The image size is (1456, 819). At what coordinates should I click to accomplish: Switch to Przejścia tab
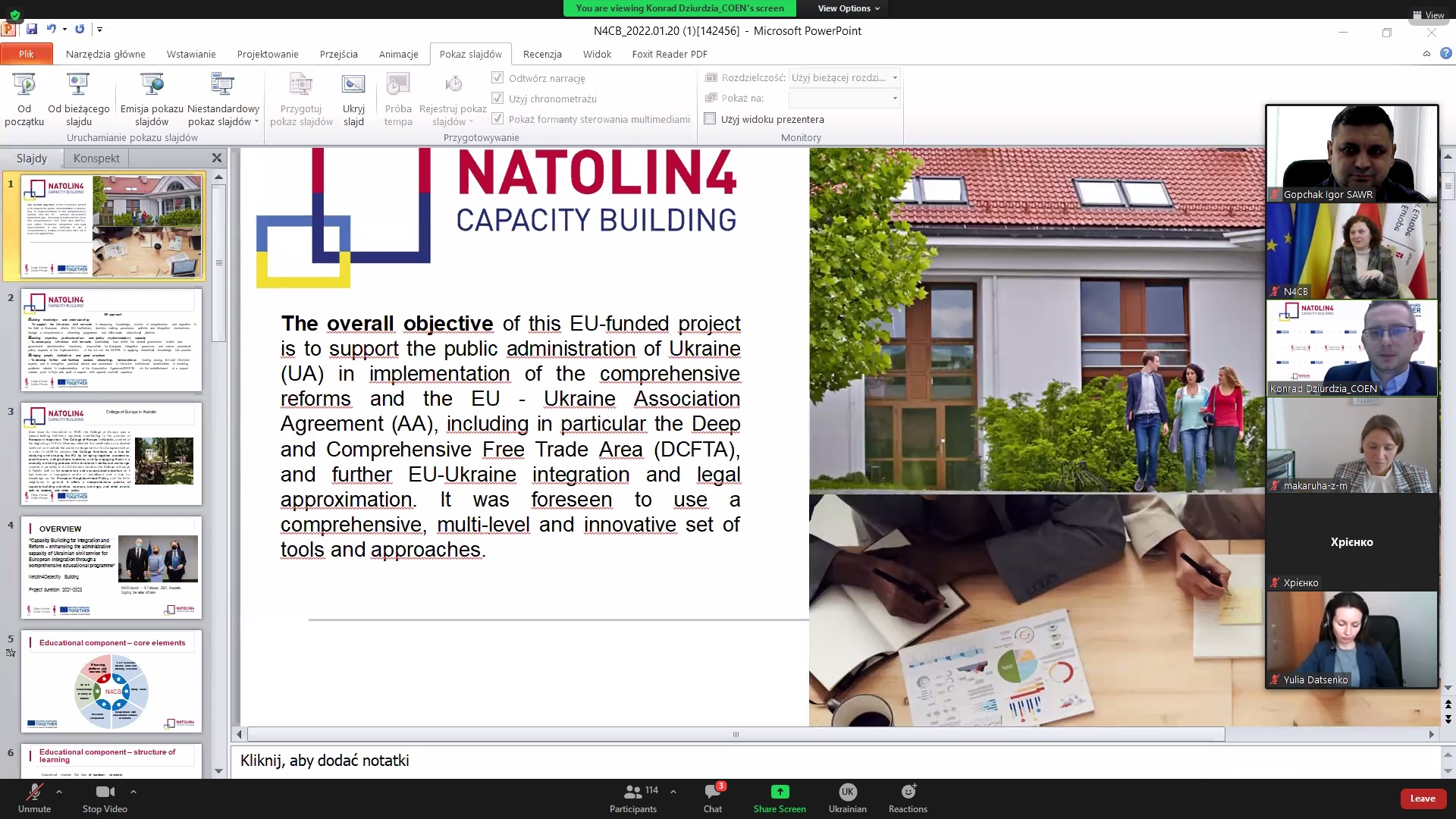point(339,54)
